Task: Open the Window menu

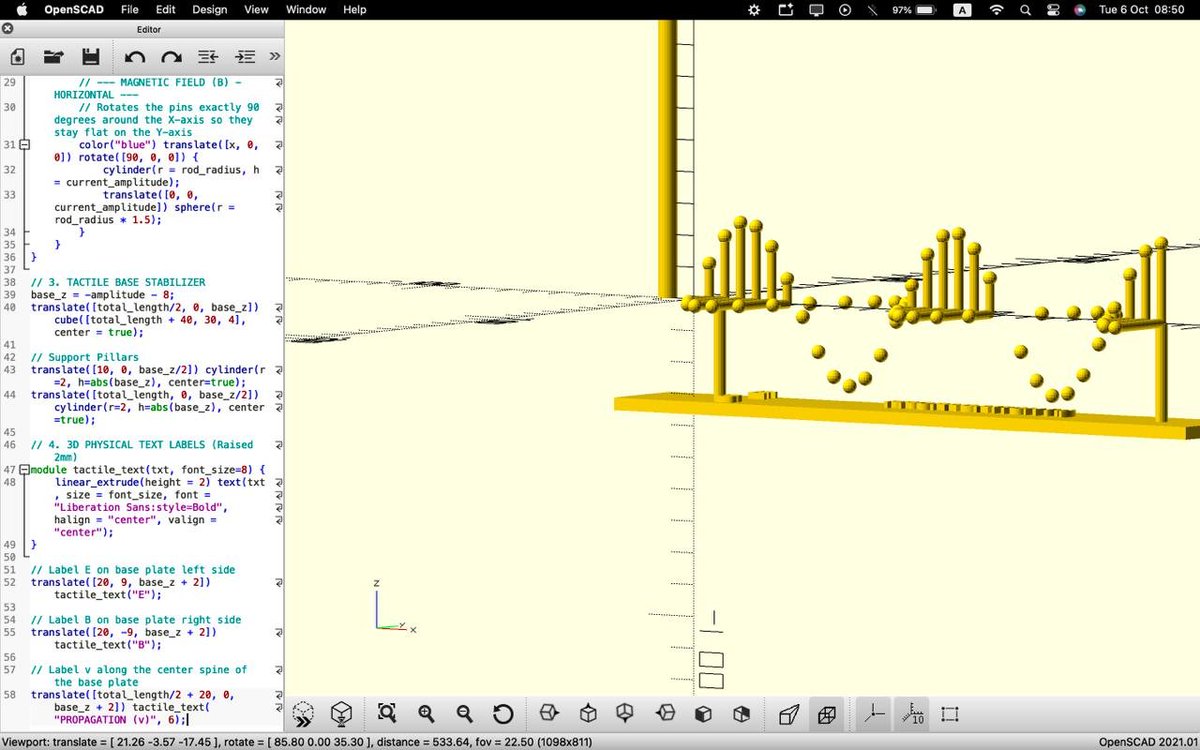Action: (306, 9)
